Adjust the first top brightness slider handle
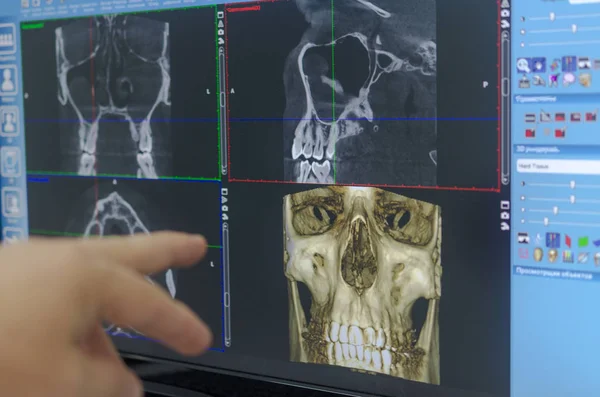 click(552, 16)
